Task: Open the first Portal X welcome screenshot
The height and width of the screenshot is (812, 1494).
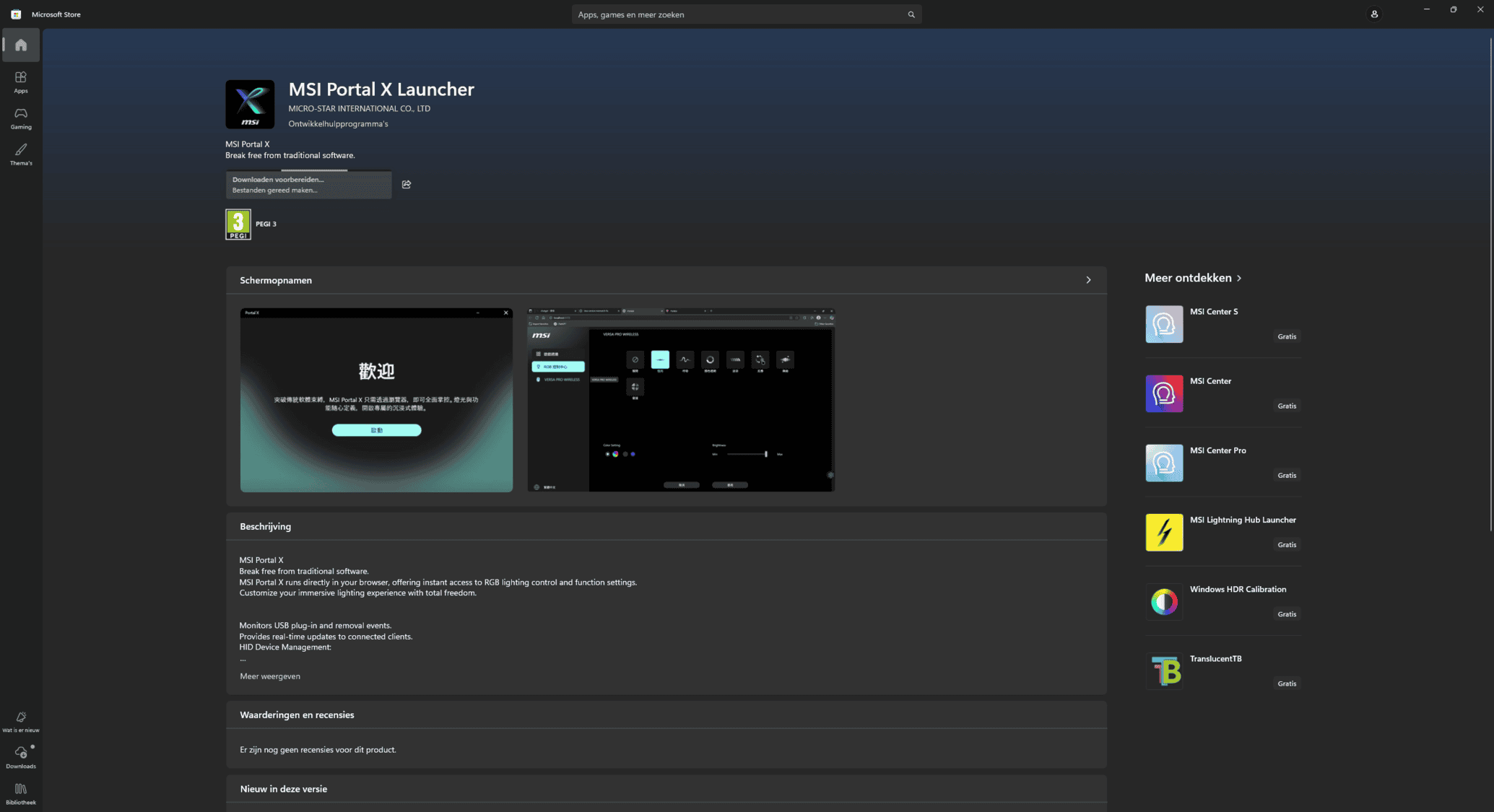Action: (x=376, y=400)
